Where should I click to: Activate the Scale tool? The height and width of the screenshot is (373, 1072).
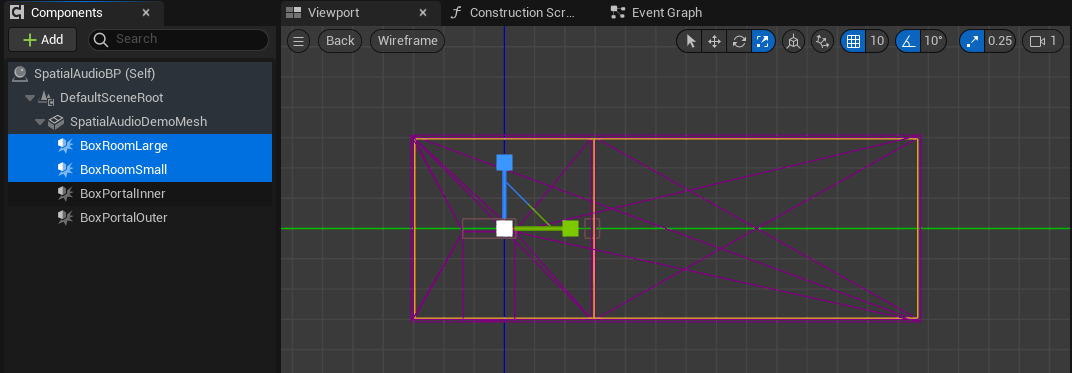pos(762,41)
